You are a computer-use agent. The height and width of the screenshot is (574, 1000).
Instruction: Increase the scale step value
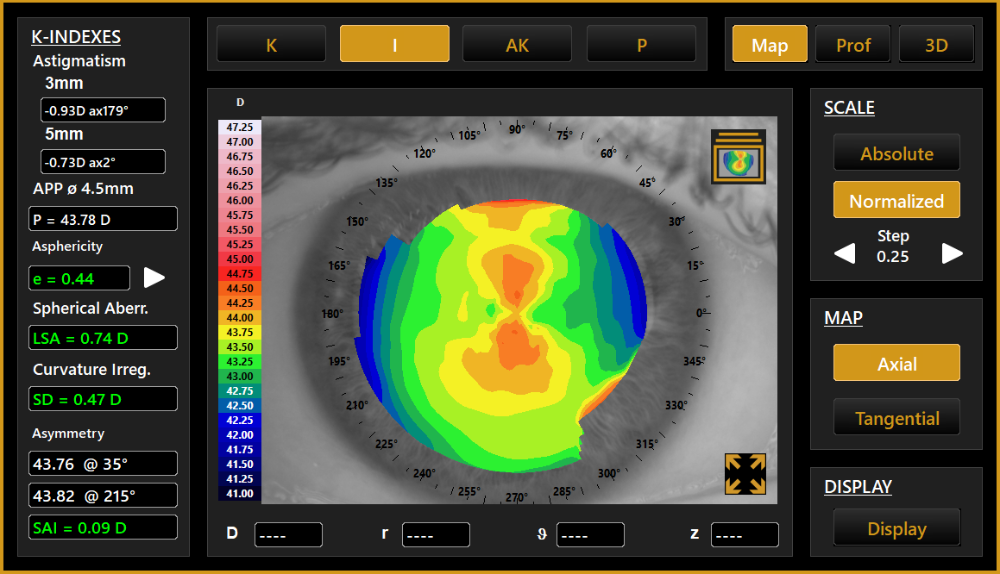point(952,254)
